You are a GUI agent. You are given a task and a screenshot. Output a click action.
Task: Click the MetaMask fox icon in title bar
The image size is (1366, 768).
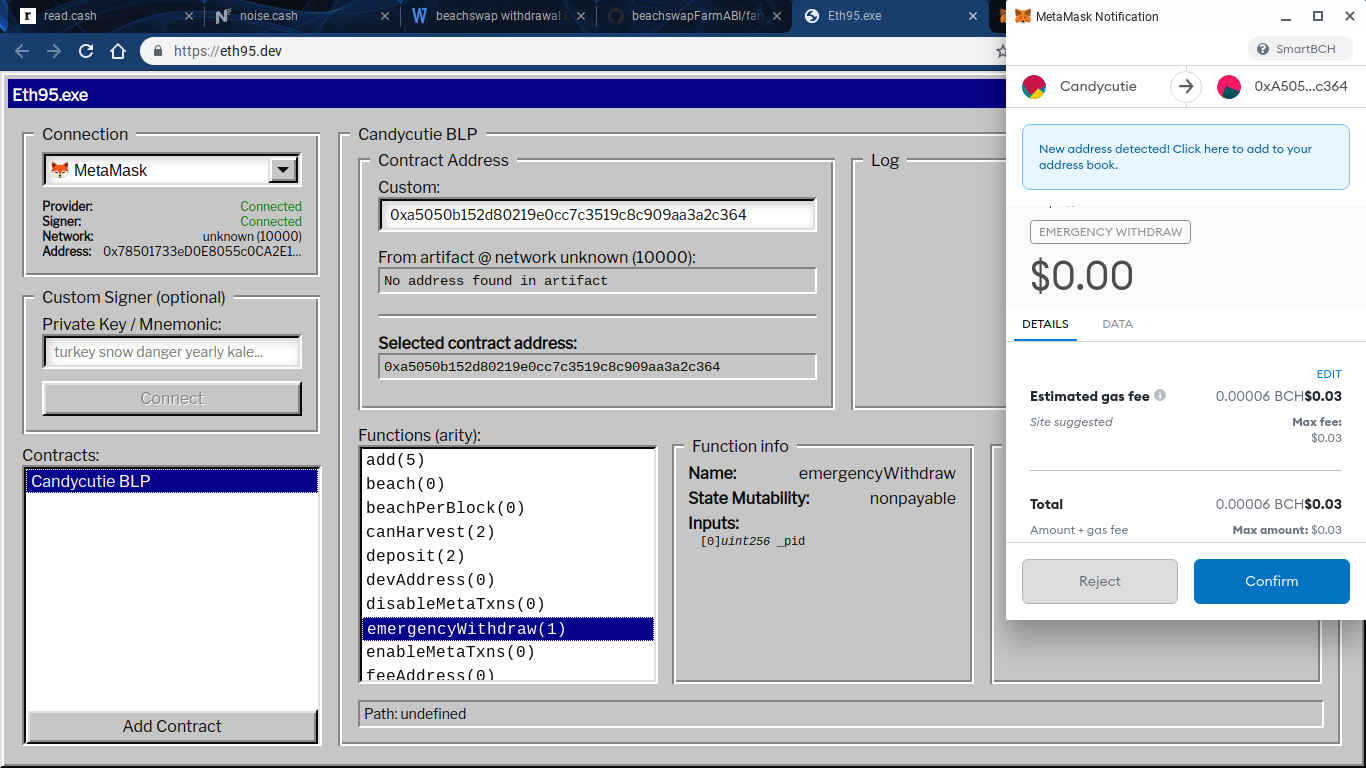click(1022, 16)
